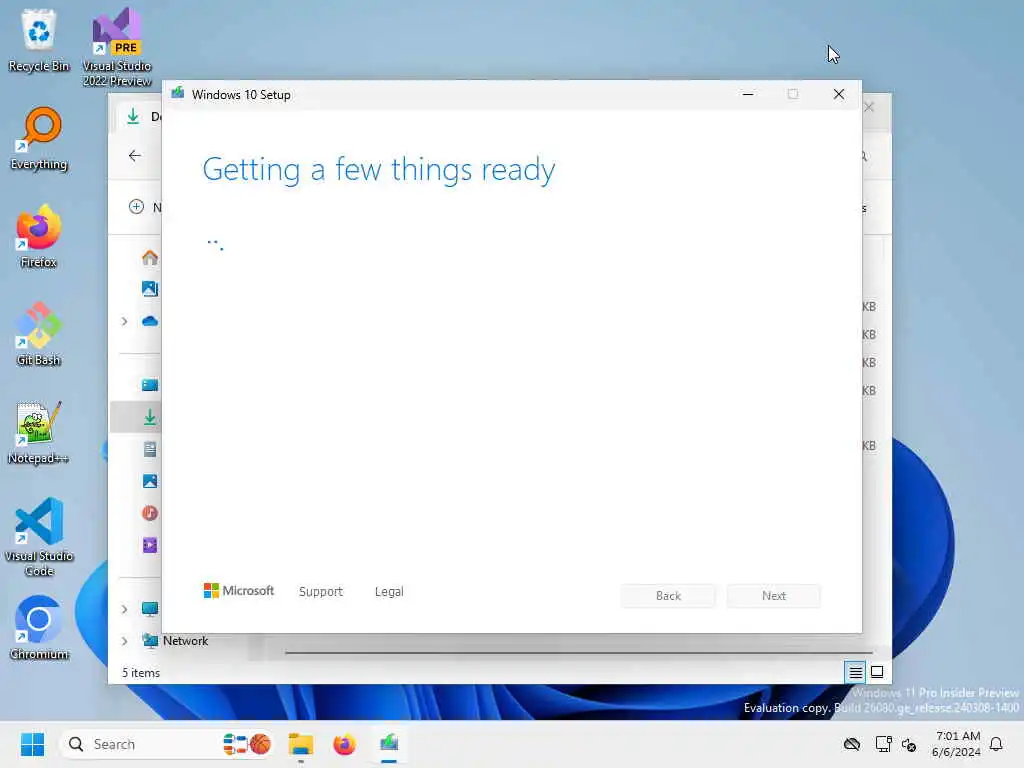
Task: Click the Explorer search magnifier icon
Action: coord(865,156)
